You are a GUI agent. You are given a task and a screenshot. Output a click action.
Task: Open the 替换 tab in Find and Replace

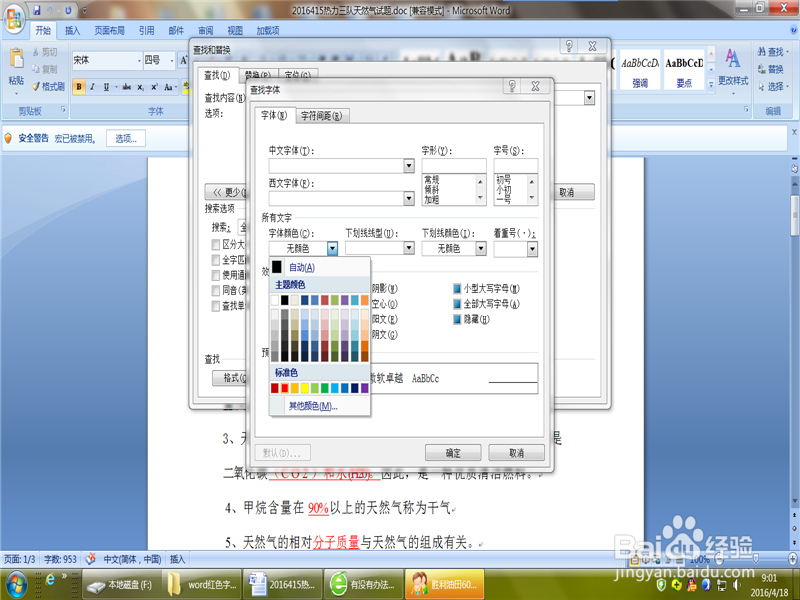pos(259,72)
